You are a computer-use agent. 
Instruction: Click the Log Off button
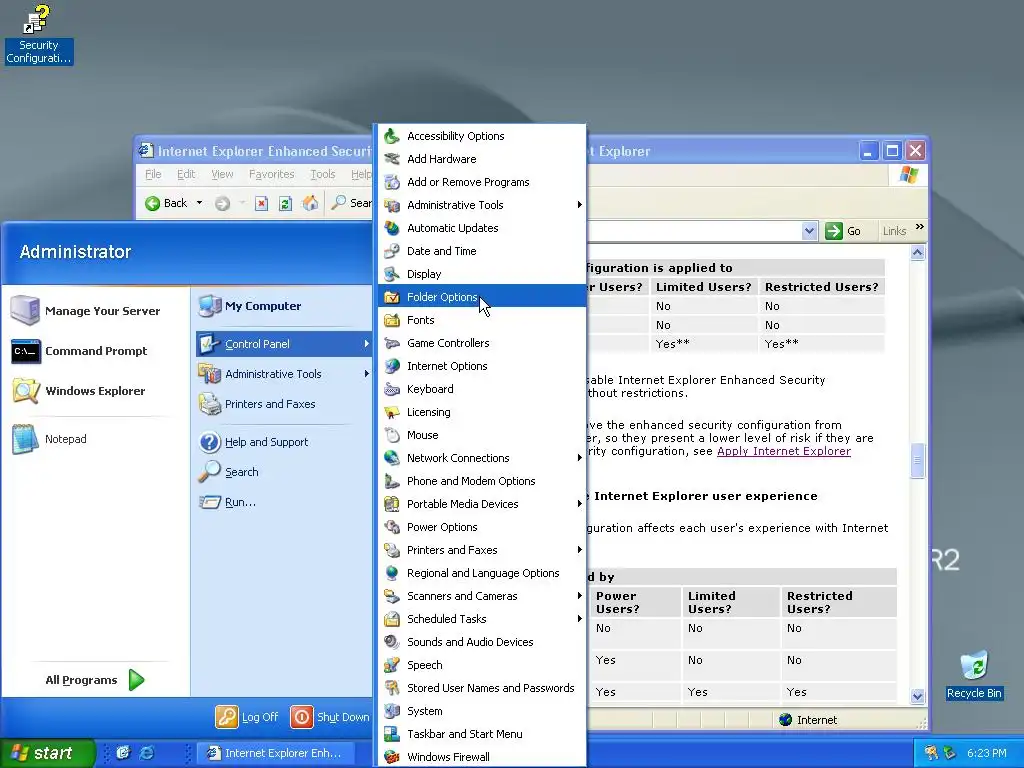[x=248, y=717]
